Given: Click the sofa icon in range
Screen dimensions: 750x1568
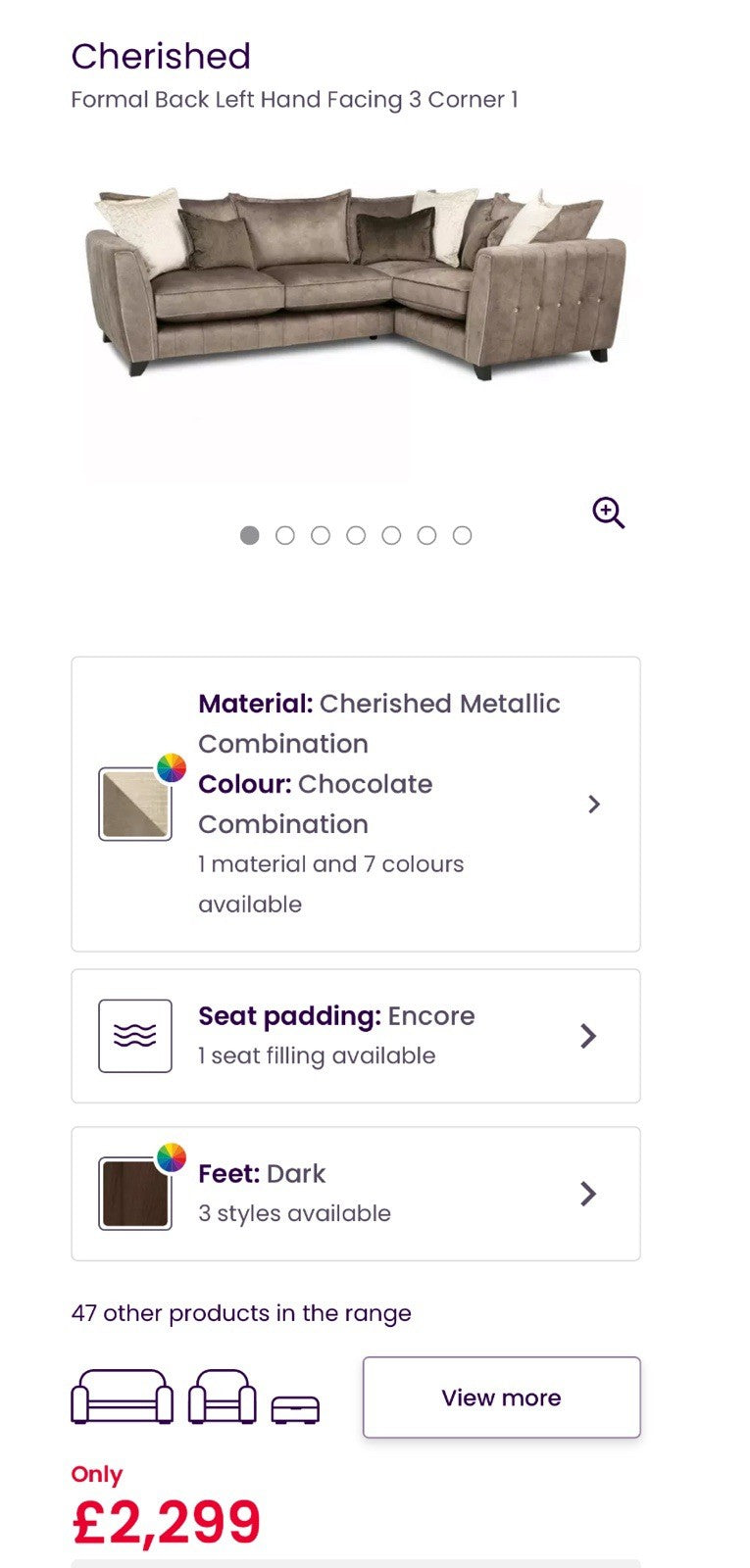Looking at the screenshot, I should coord(123,1396).
